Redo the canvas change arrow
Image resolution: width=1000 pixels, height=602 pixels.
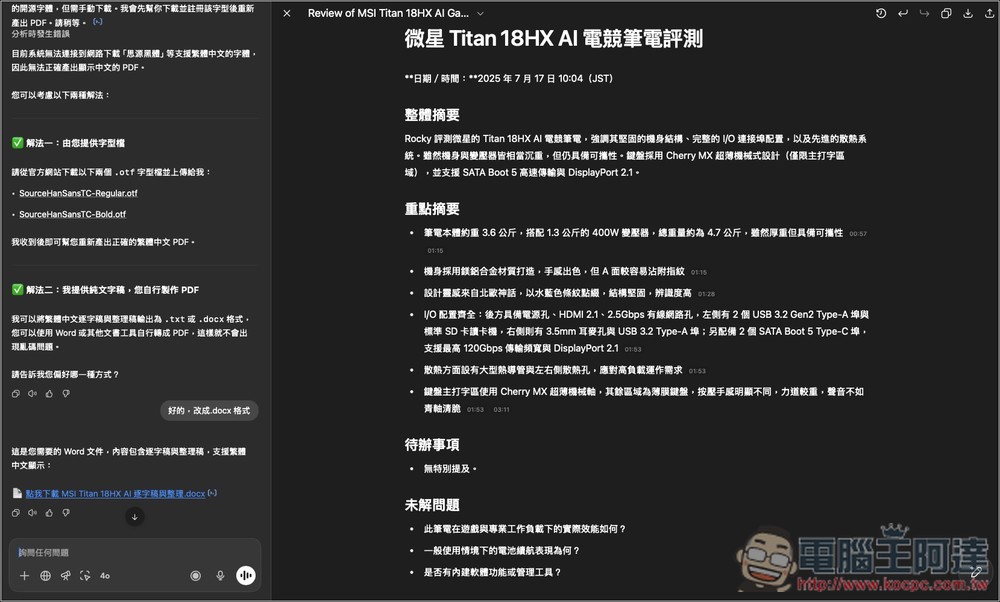924,13
